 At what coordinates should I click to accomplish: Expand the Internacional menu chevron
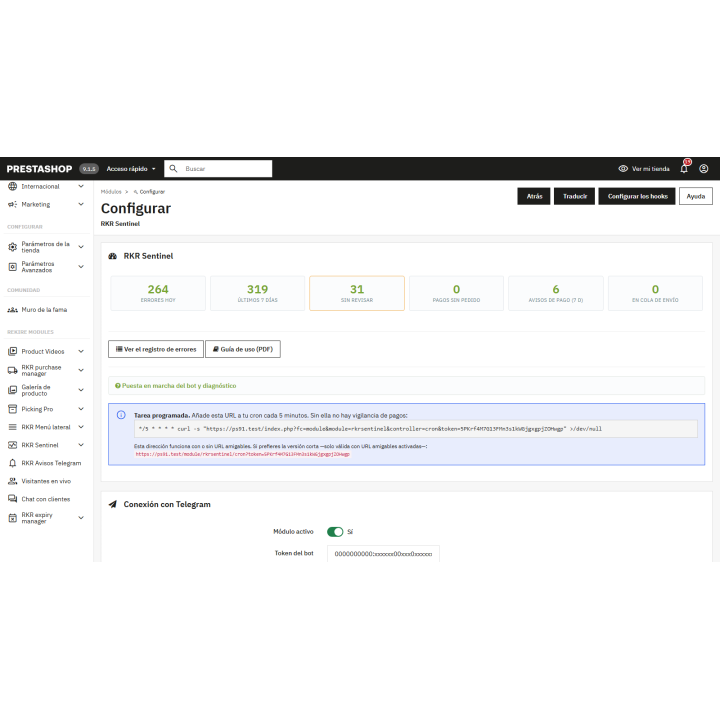[x=81, y=186]
